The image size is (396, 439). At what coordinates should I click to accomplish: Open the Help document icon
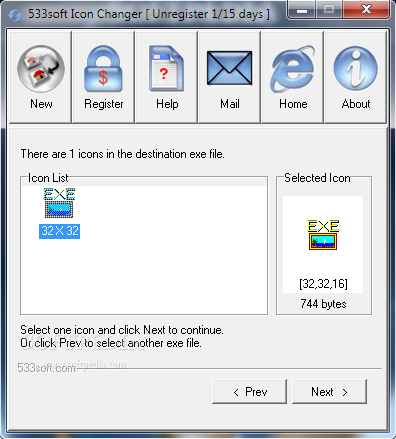click(166, 68)
